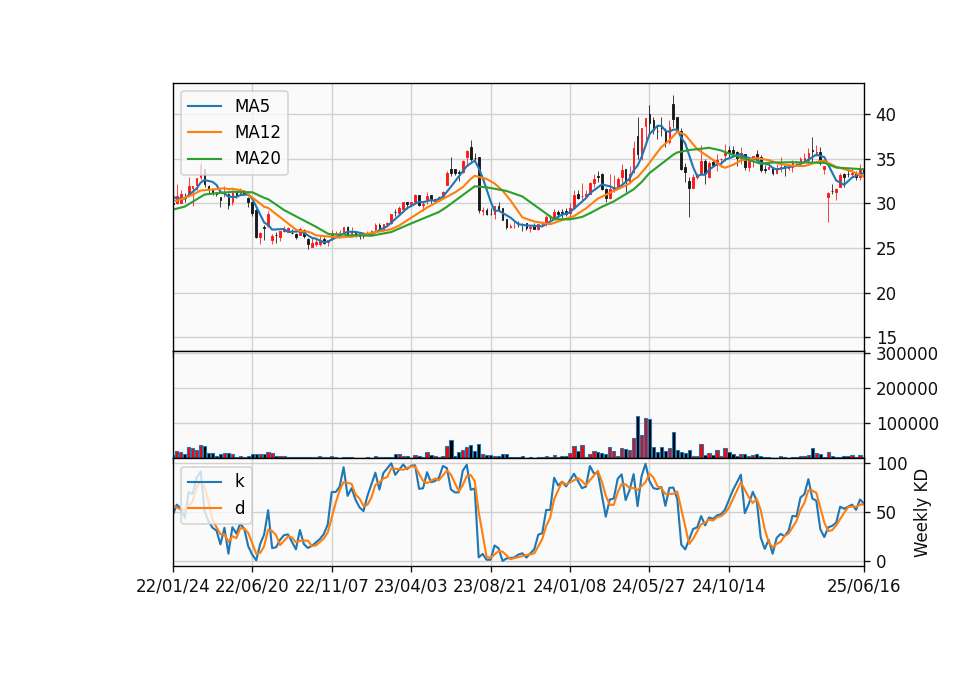Click the price axis value 25
This screenshot has width=960, height=690.
[885, 249]
